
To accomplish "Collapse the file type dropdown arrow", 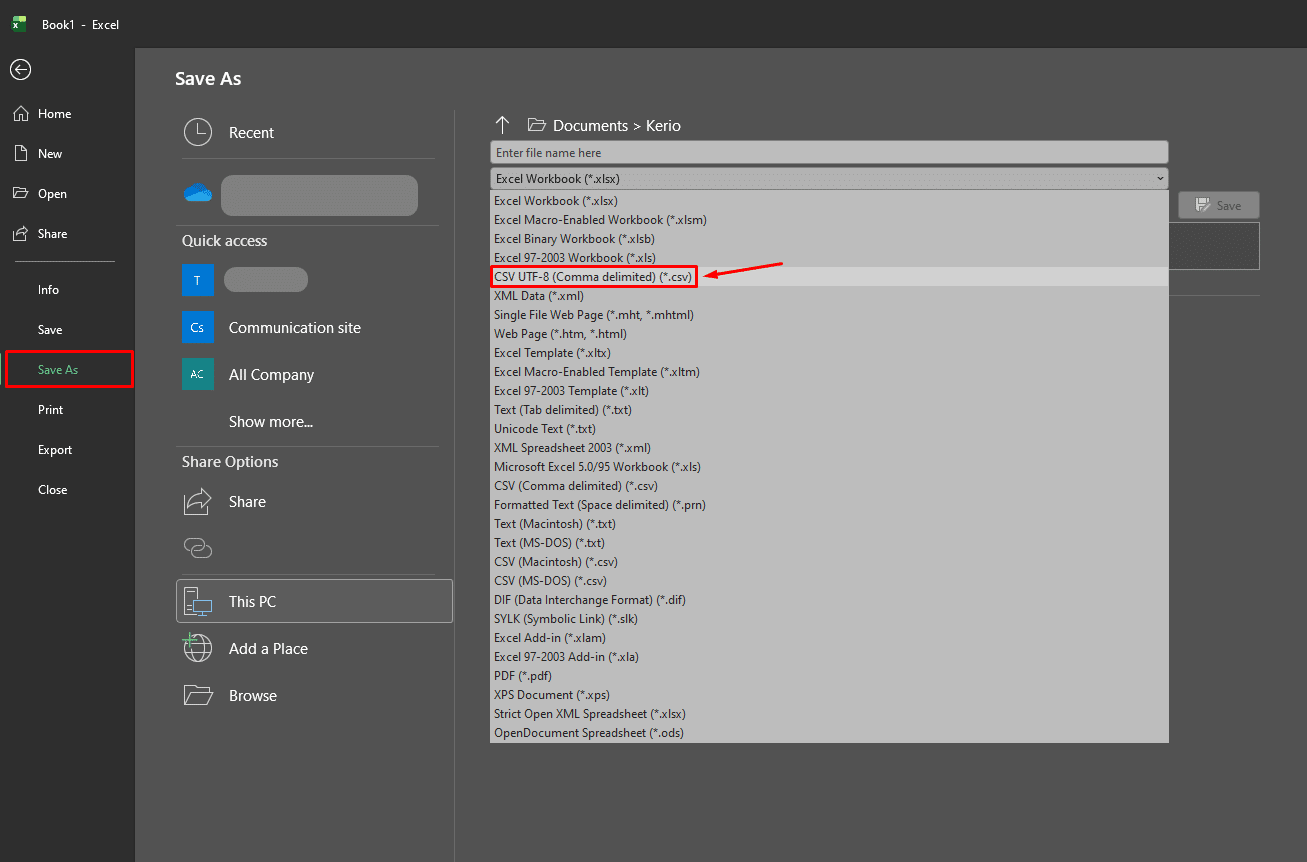I will [1159, 178].
